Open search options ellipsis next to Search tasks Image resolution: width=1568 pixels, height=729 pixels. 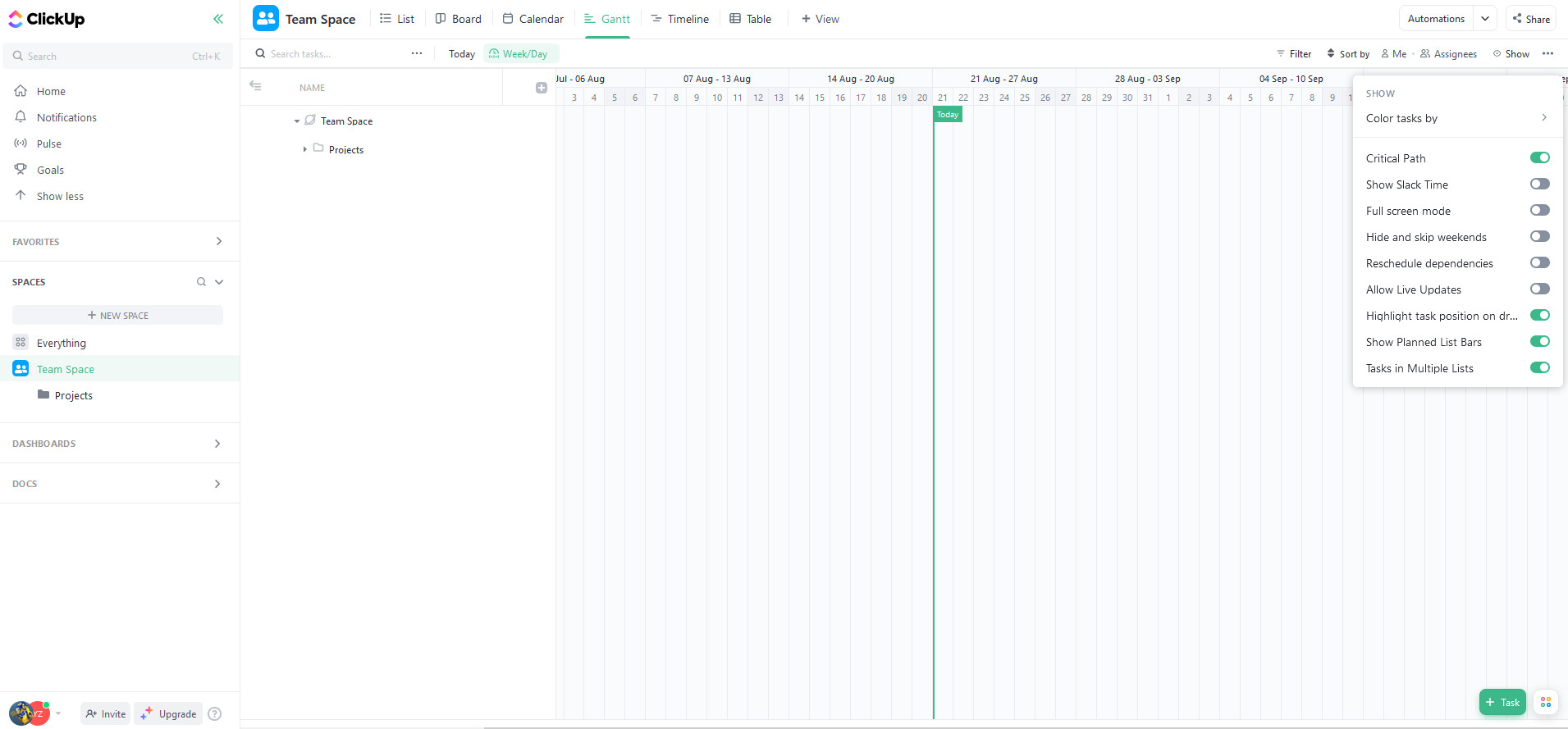[x=417, y=53]
